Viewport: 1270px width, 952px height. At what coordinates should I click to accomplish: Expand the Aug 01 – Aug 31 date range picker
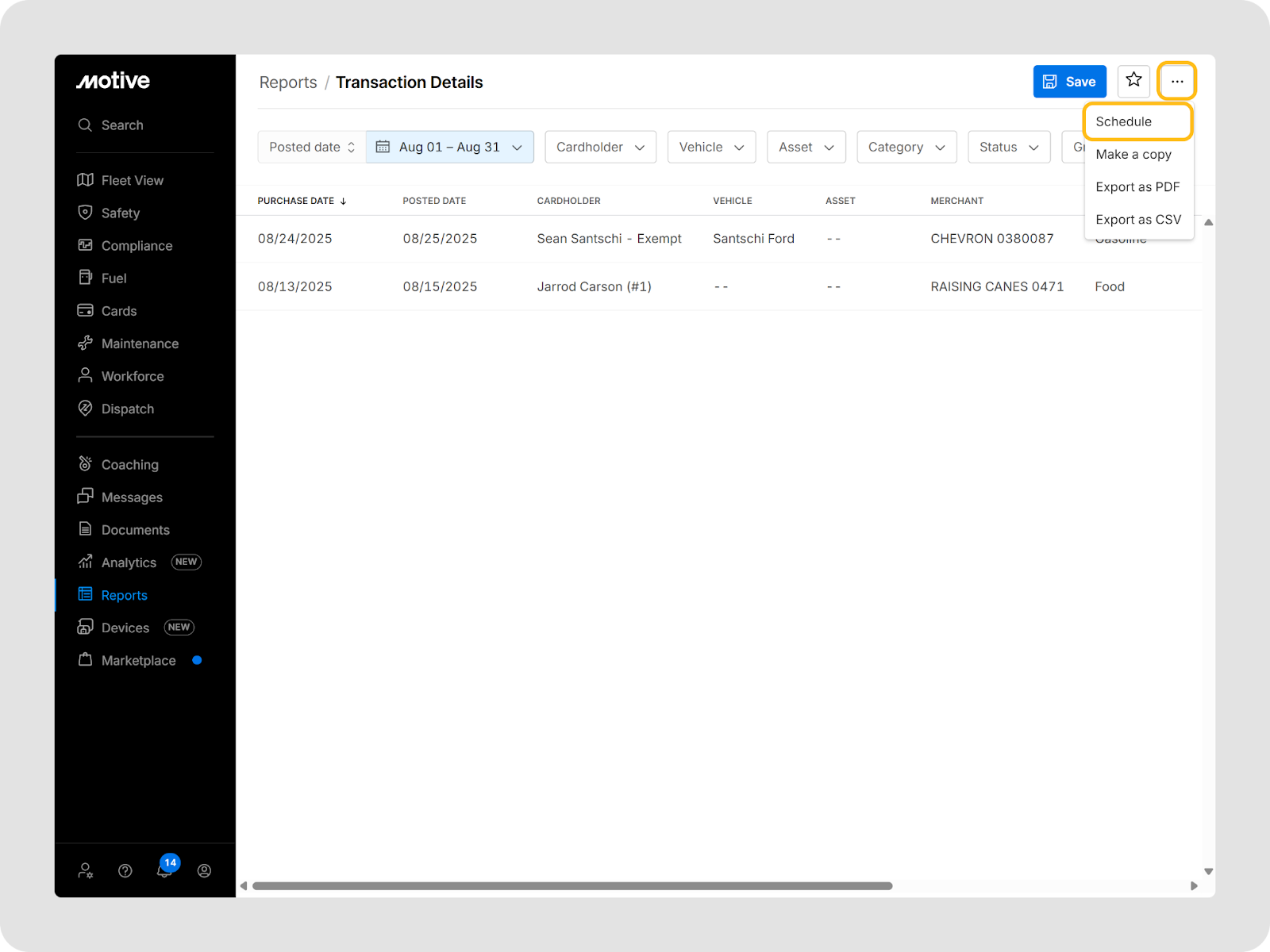point(450,147)
